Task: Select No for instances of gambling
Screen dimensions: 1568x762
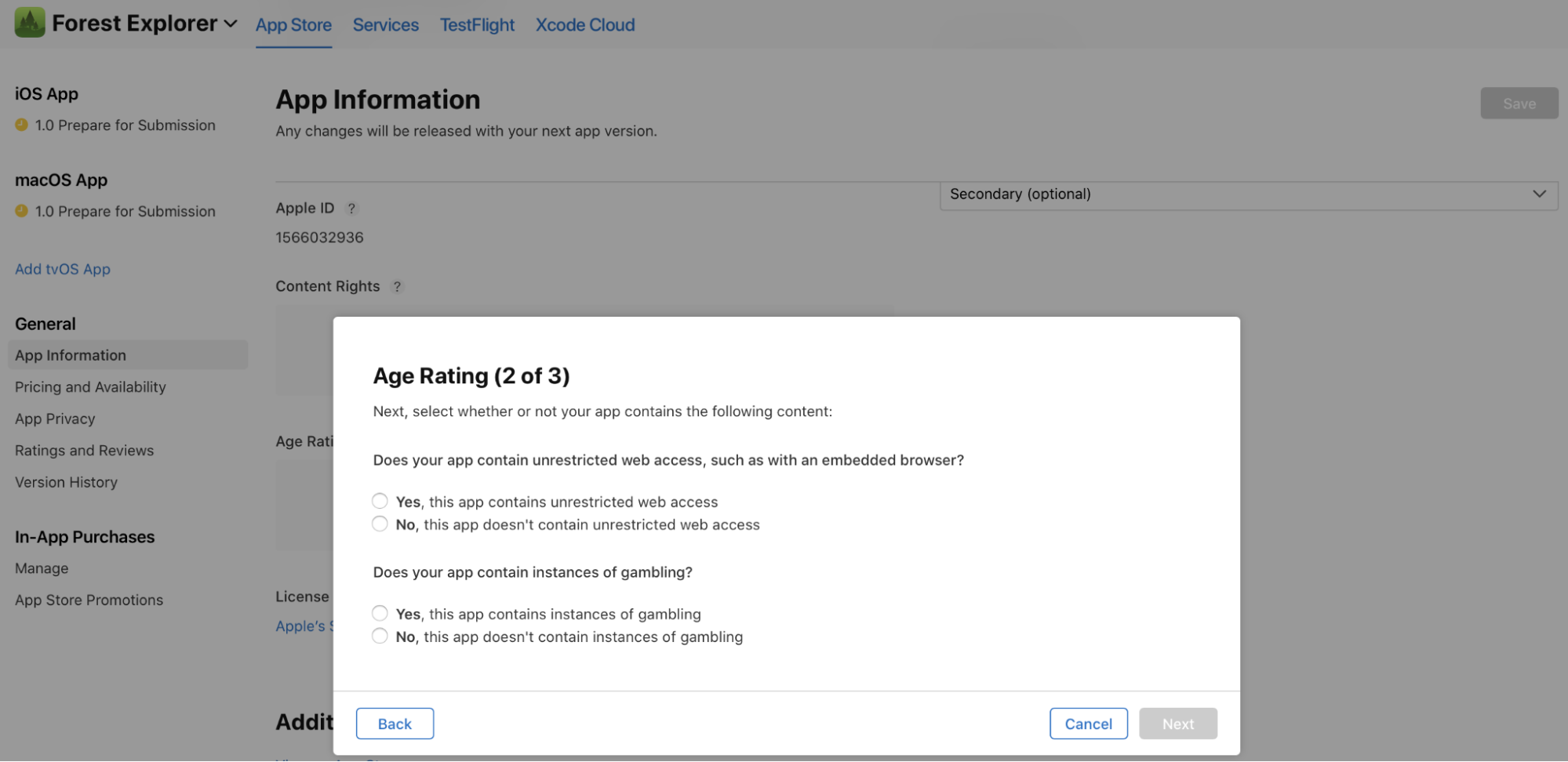Action: pyautogui.click(x=380, y=636)
